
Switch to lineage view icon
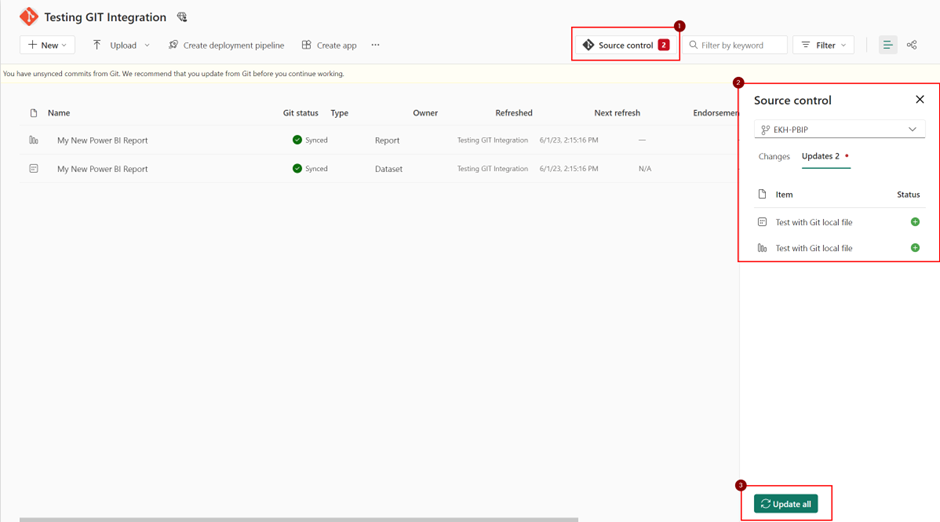coord(912,45)
